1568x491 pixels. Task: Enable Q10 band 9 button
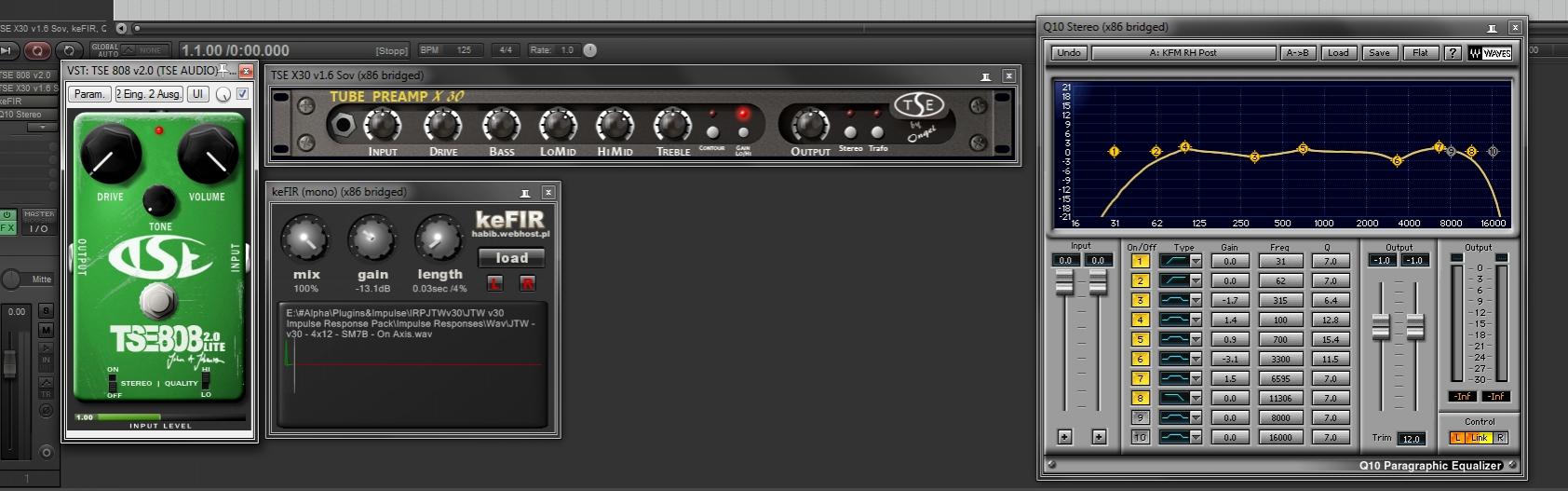pos(1140,417)
